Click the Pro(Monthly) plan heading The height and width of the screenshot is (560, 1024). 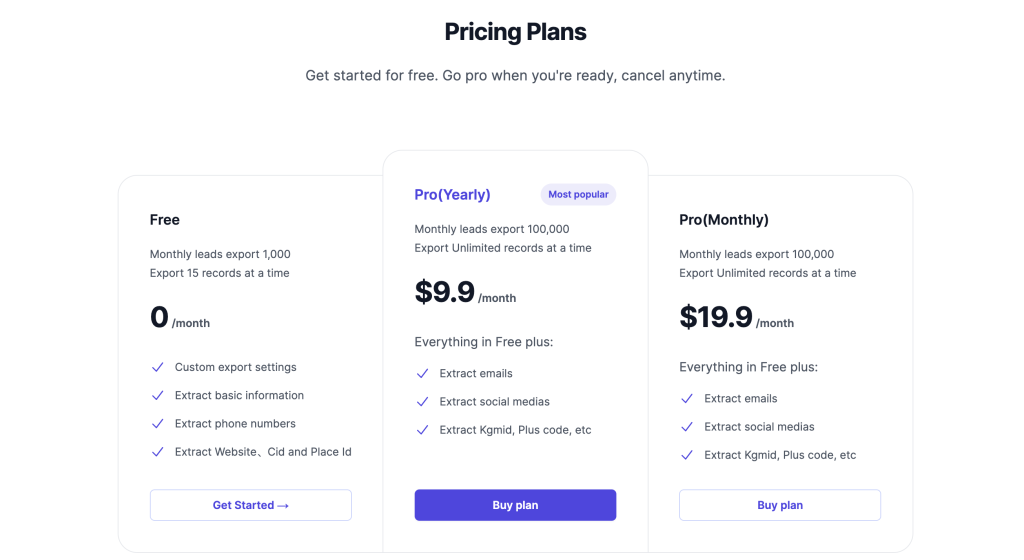[724, 220]
